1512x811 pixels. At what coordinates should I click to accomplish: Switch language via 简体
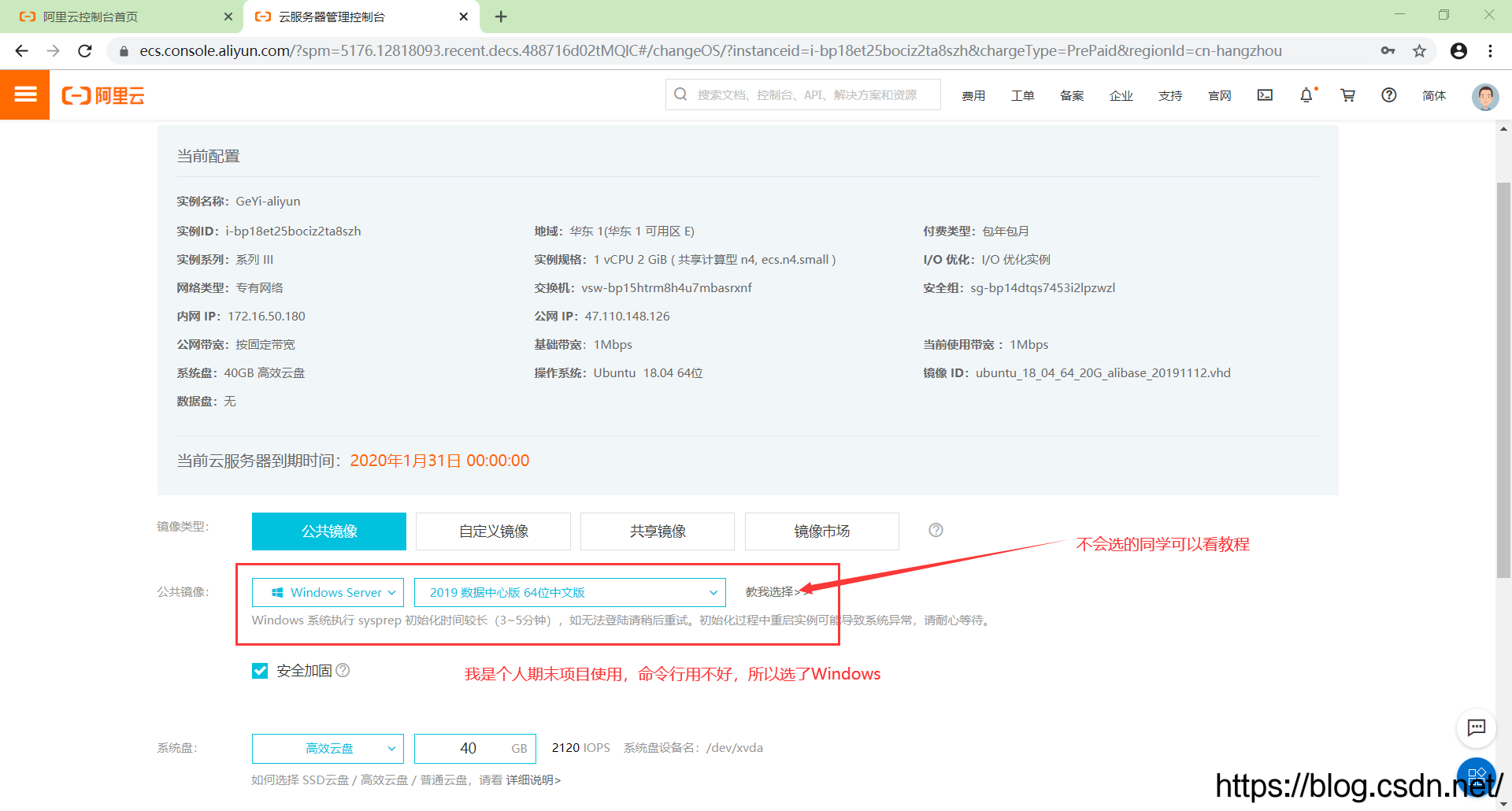pyautogui.click(x=1434, y=95)
